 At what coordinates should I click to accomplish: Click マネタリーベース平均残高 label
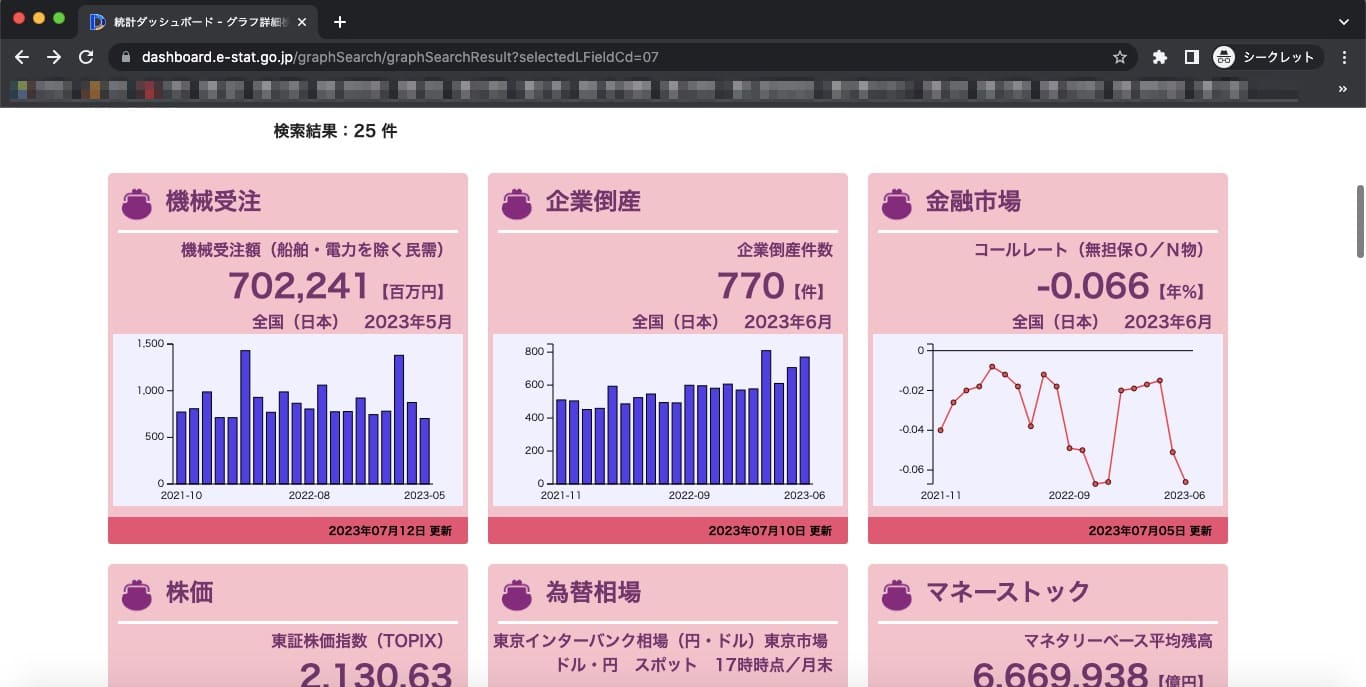coord(1118,641)
